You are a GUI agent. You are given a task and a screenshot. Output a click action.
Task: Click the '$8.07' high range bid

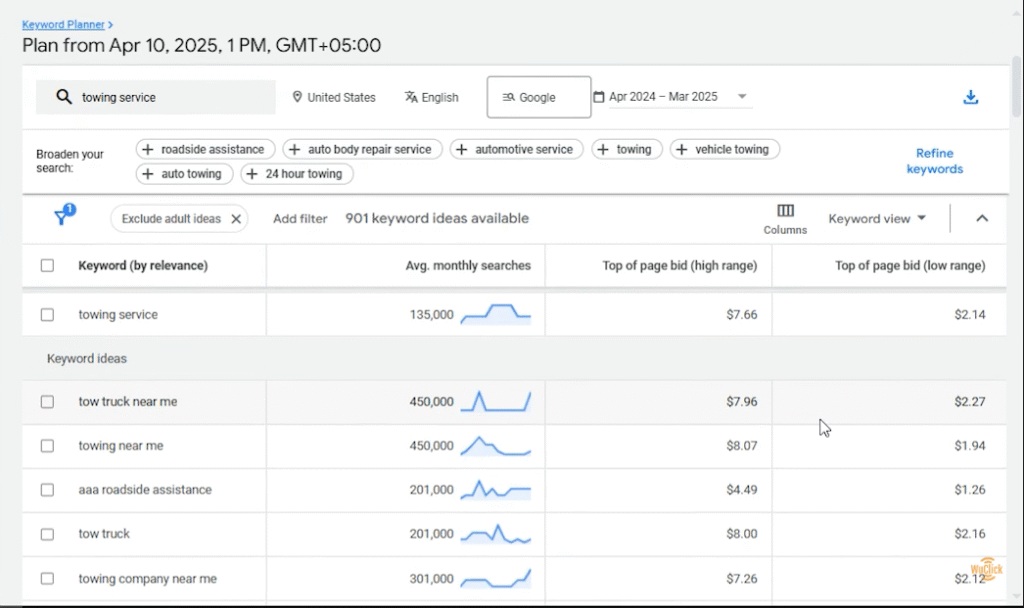(742, 446)
